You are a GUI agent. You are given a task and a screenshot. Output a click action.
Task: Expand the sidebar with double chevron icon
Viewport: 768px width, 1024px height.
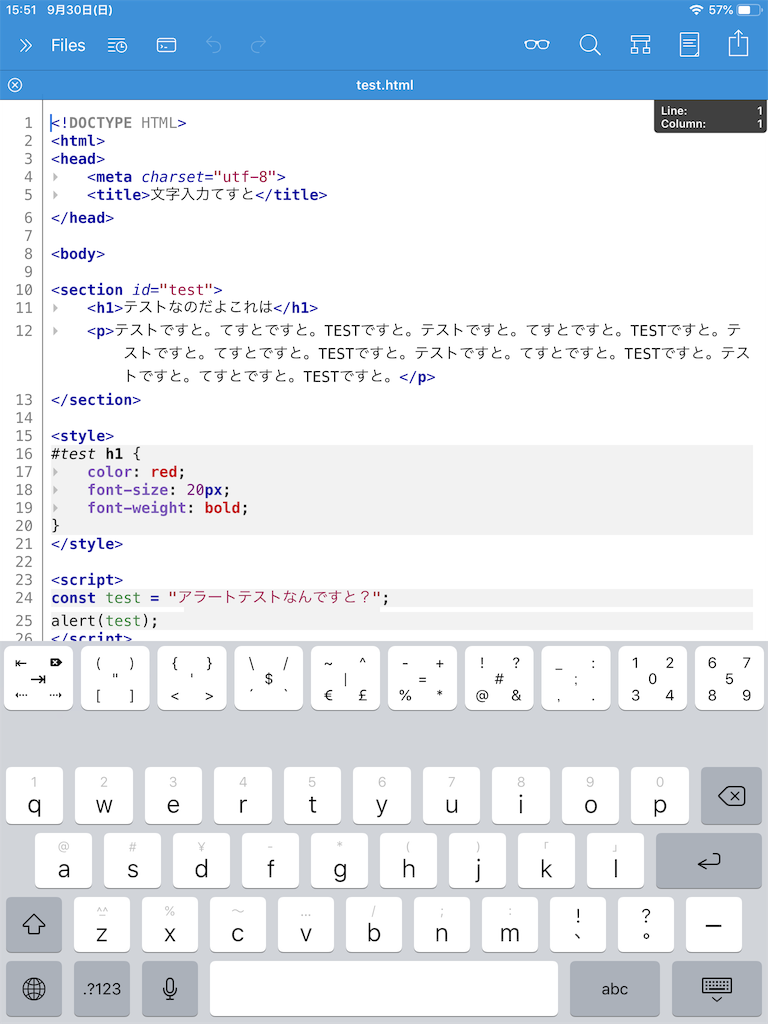(25, 45)
